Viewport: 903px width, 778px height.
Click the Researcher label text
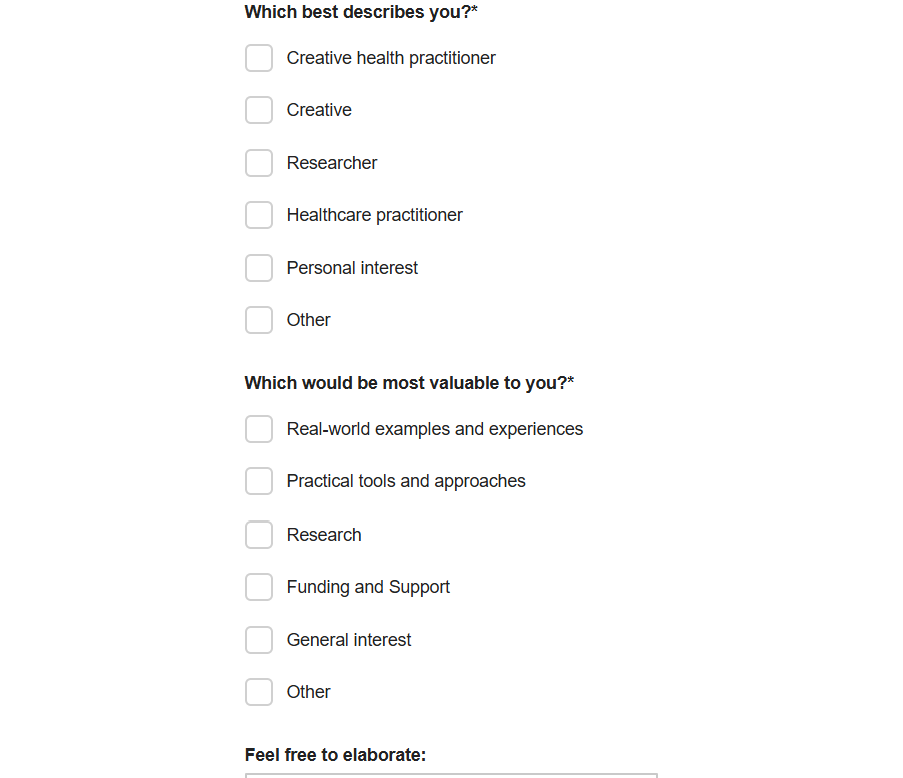point(332,163)
